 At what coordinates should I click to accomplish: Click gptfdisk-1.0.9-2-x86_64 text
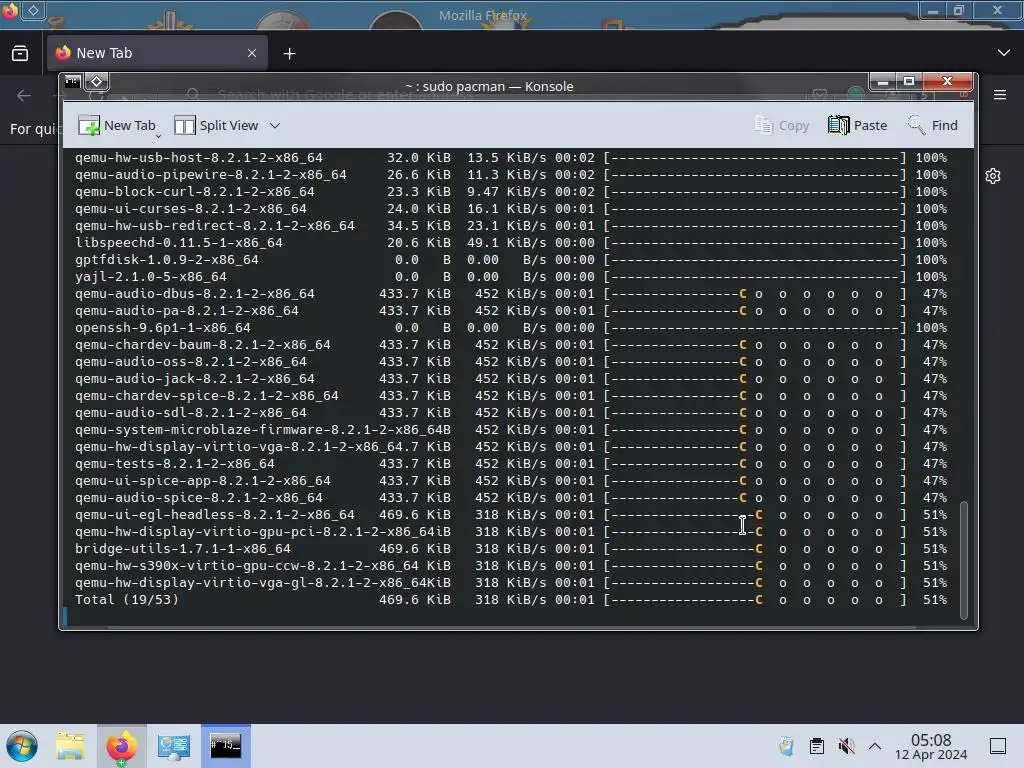tap(167, 260)
